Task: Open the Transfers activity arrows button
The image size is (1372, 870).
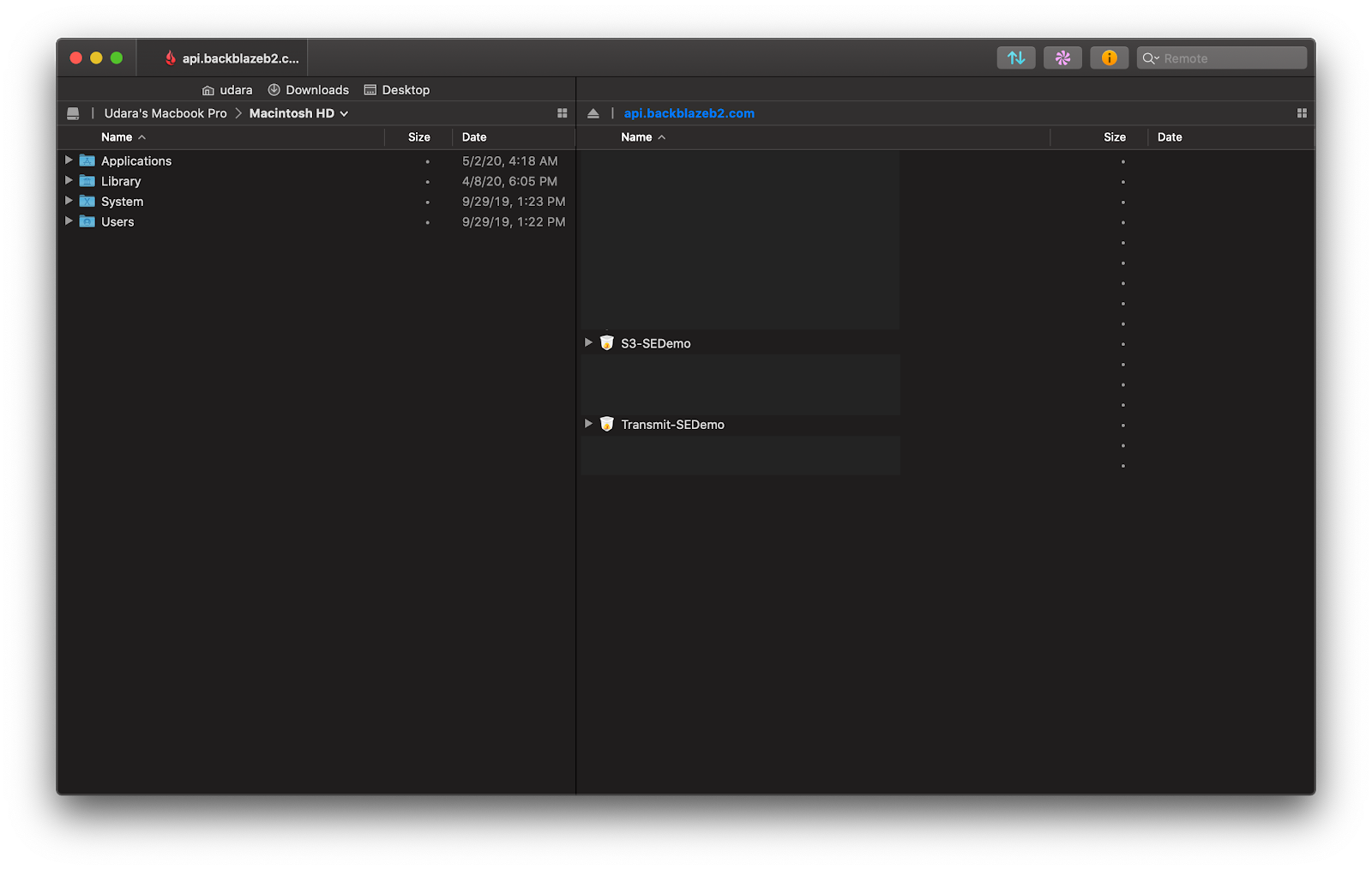Action: (1016, 57)
